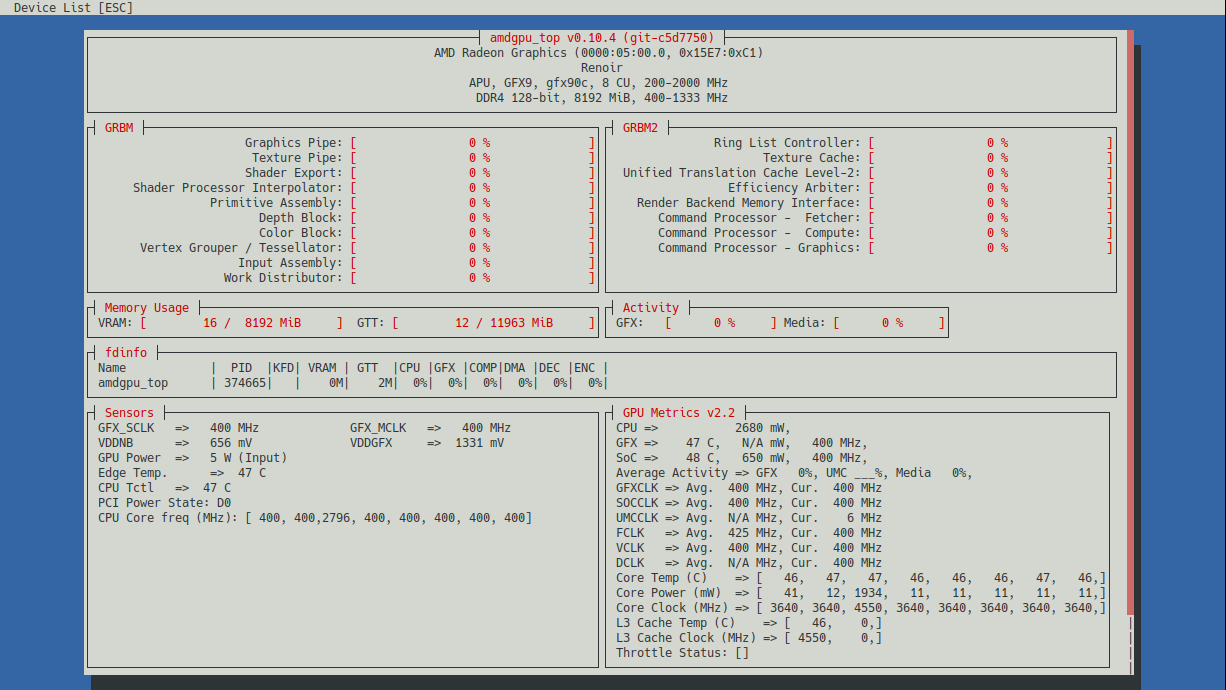Select the amdgpu_top process row

click(x=353, y=383)
